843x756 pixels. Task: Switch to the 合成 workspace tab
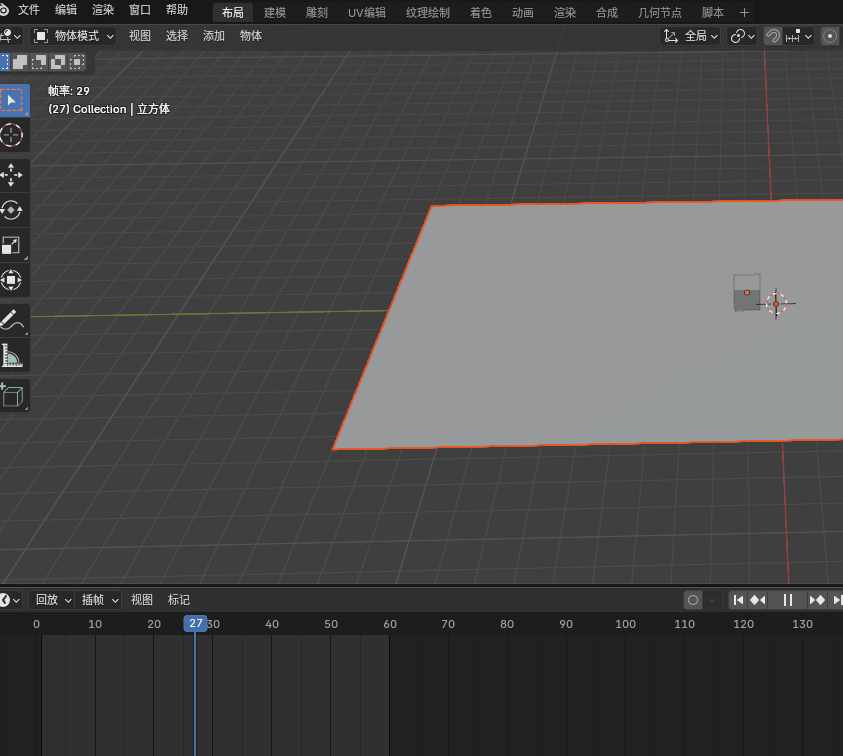(x=607, y=12)
